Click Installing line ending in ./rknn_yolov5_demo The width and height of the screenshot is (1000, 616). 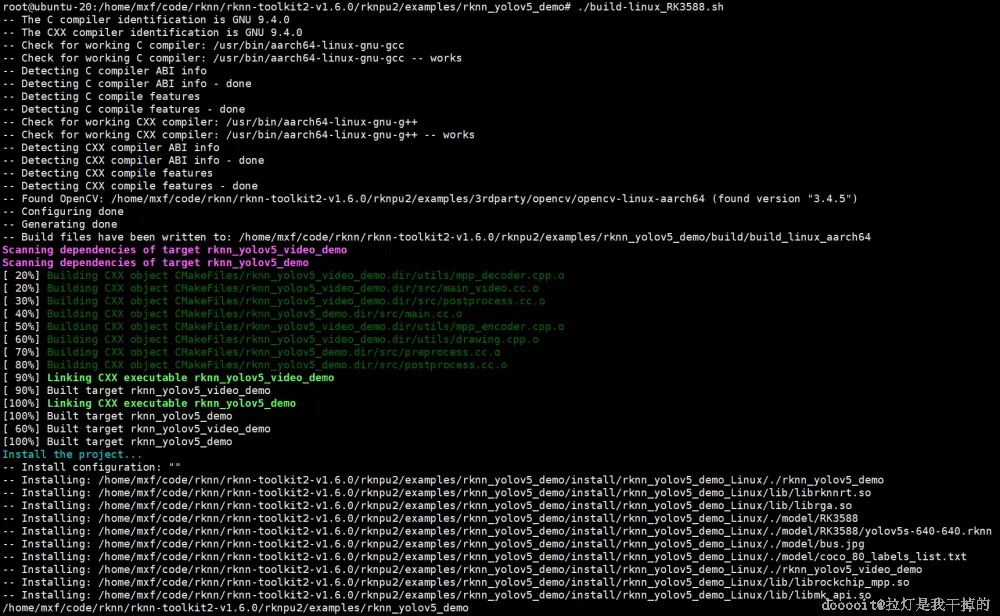click(443, 480)
